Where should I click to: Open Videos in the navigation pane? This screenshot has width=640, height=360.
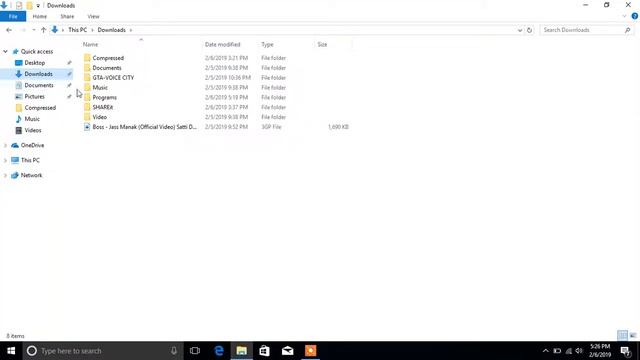click(x=32, y=130)
